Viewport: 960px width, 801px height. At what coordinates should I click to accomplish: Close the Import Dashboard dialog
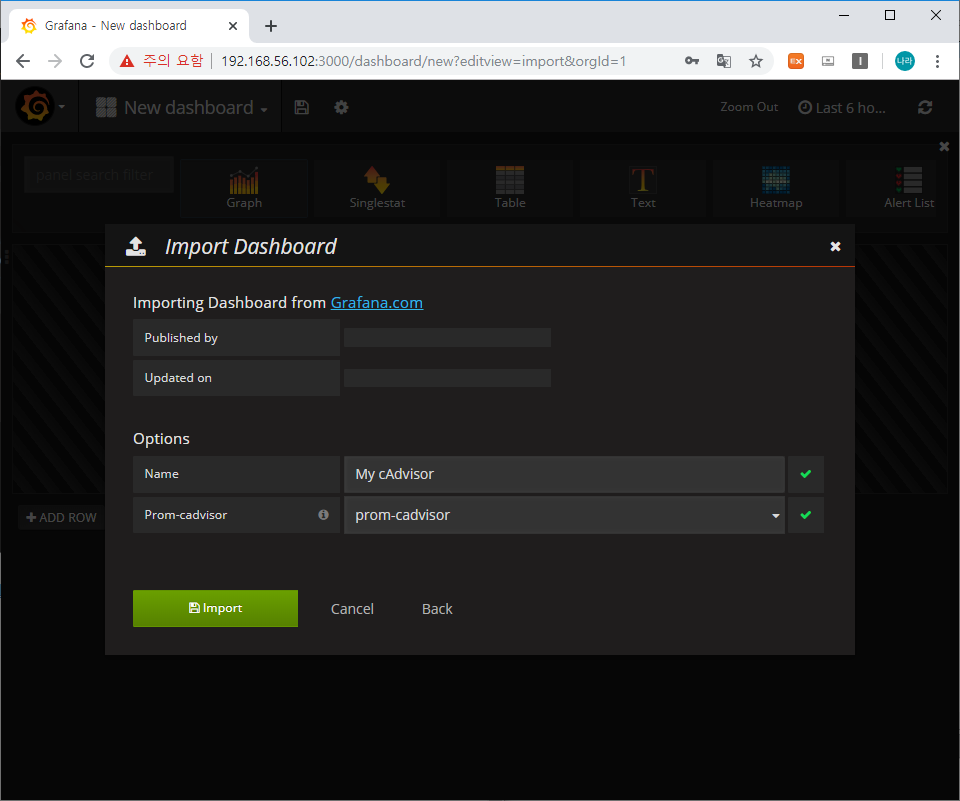835,246
